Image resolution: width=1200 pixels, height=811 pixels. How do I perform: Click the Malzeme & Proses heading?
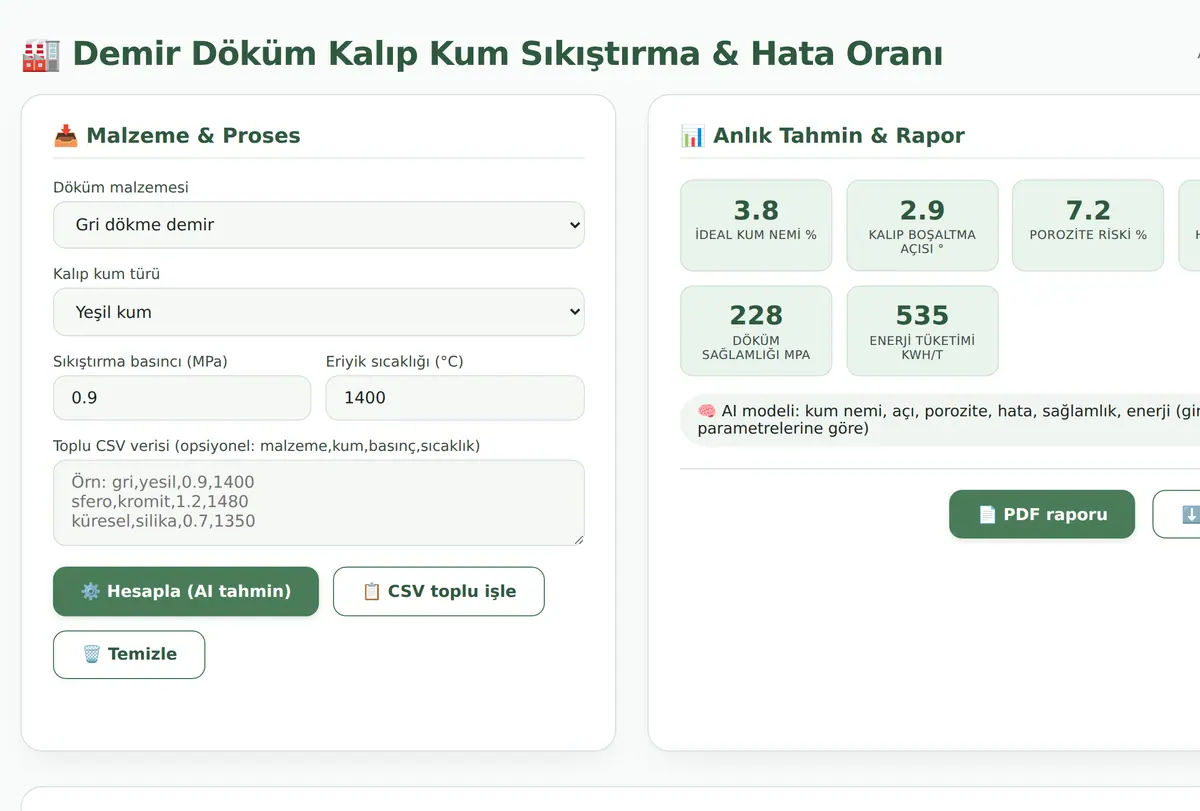193,136
